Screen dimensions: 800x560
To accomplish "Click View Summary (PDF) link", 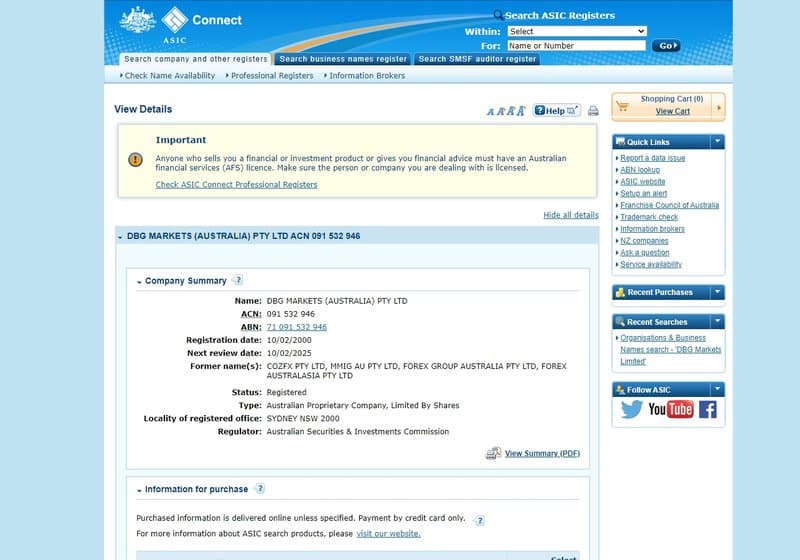I will (542, 453).
